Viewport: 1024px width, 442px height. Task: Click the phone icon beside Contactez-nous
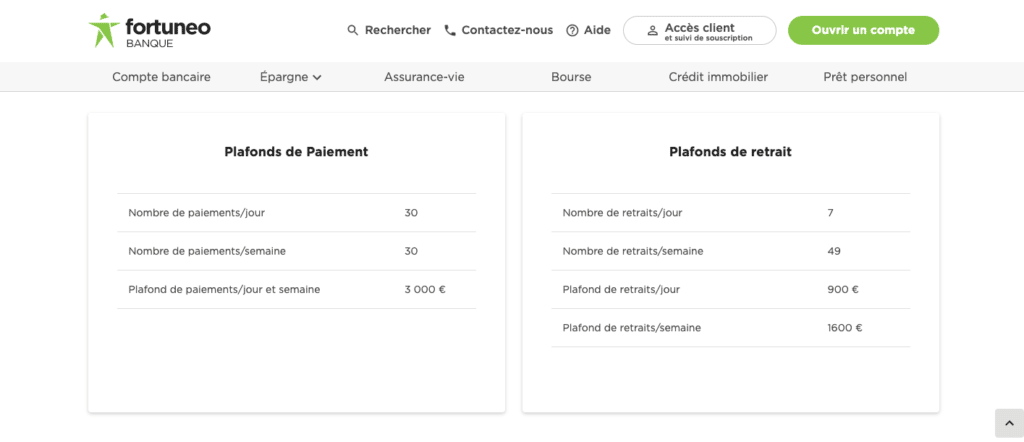point(449,30)
